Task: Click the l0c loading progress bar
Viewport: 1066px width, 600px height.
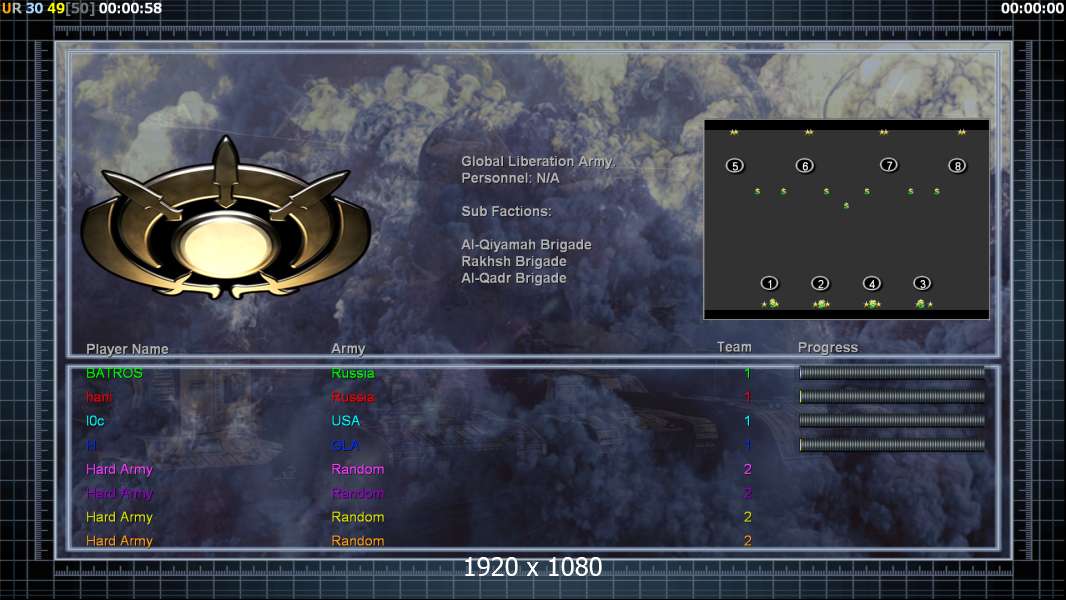Action: point(892,421)
